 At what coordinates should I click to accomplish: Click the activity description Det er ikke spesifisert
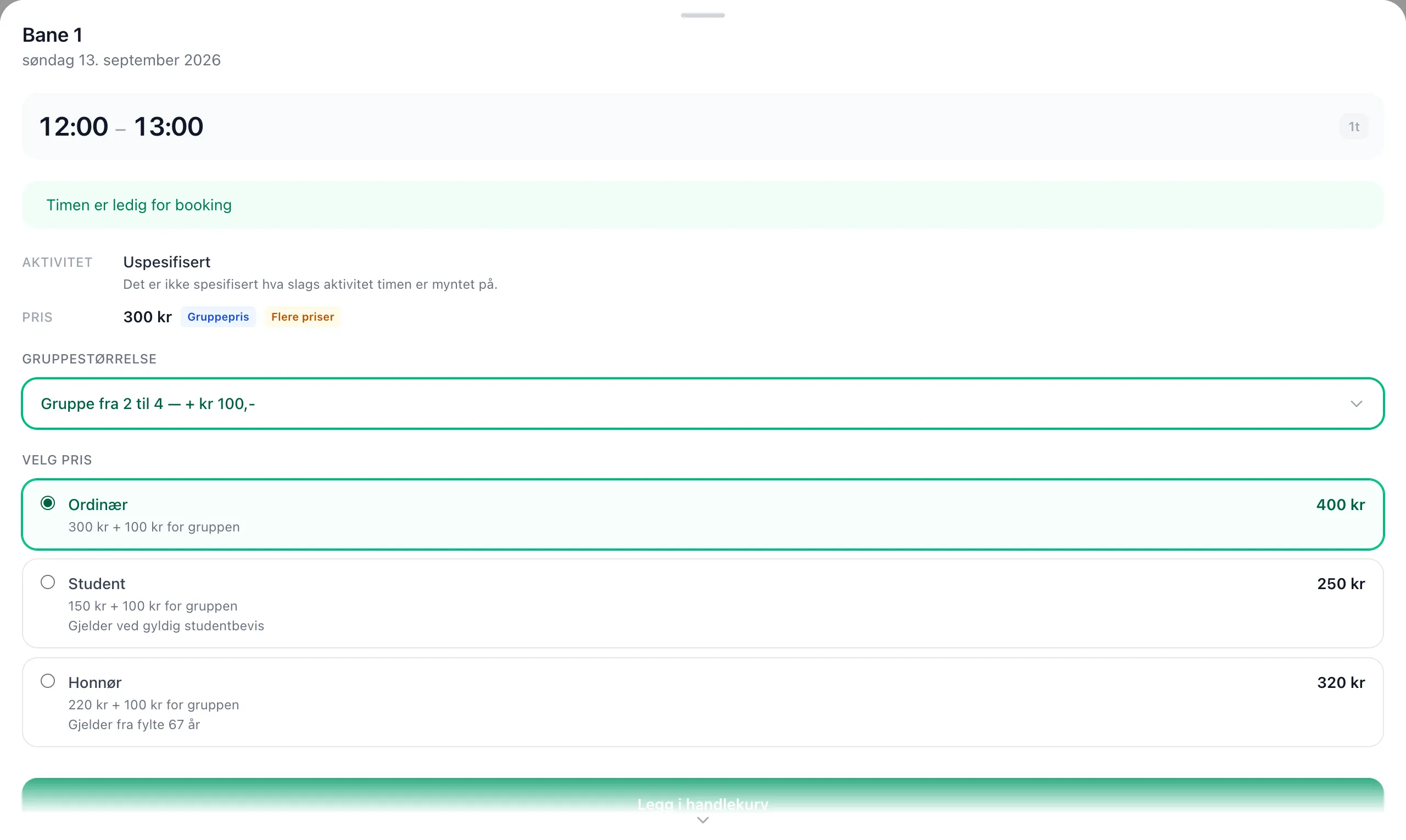point(310,284)
